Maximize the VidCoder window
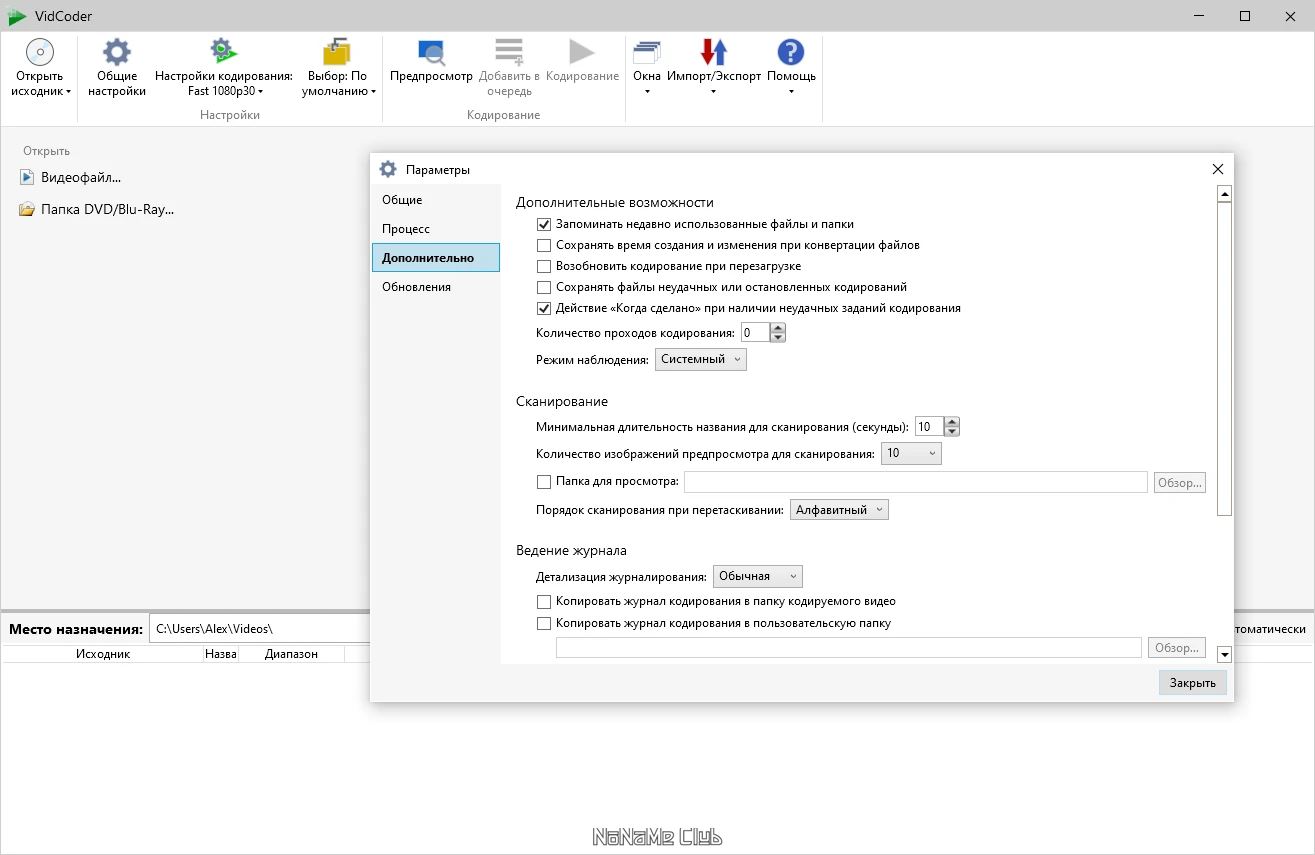This screenshot has height=855, width=1315. tap(1245, 16)
